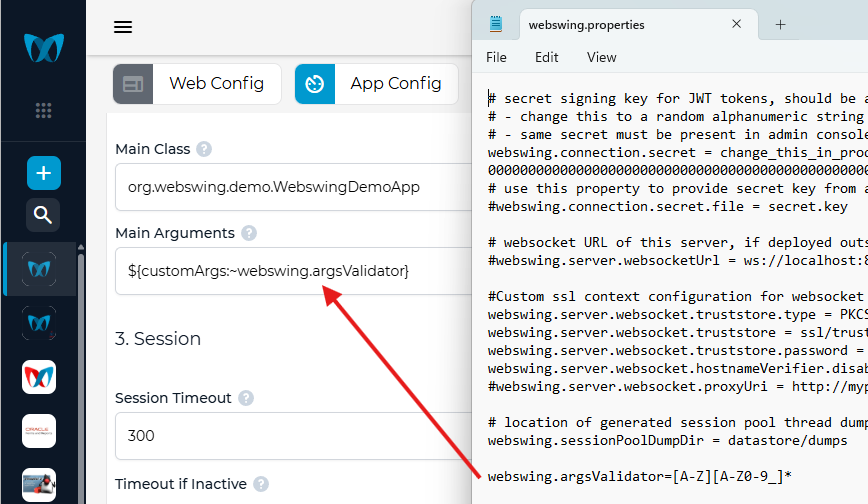Open the Oracle app in sidebar
The height and width of the screenshot is (504, 868).
tap(39, 431)
